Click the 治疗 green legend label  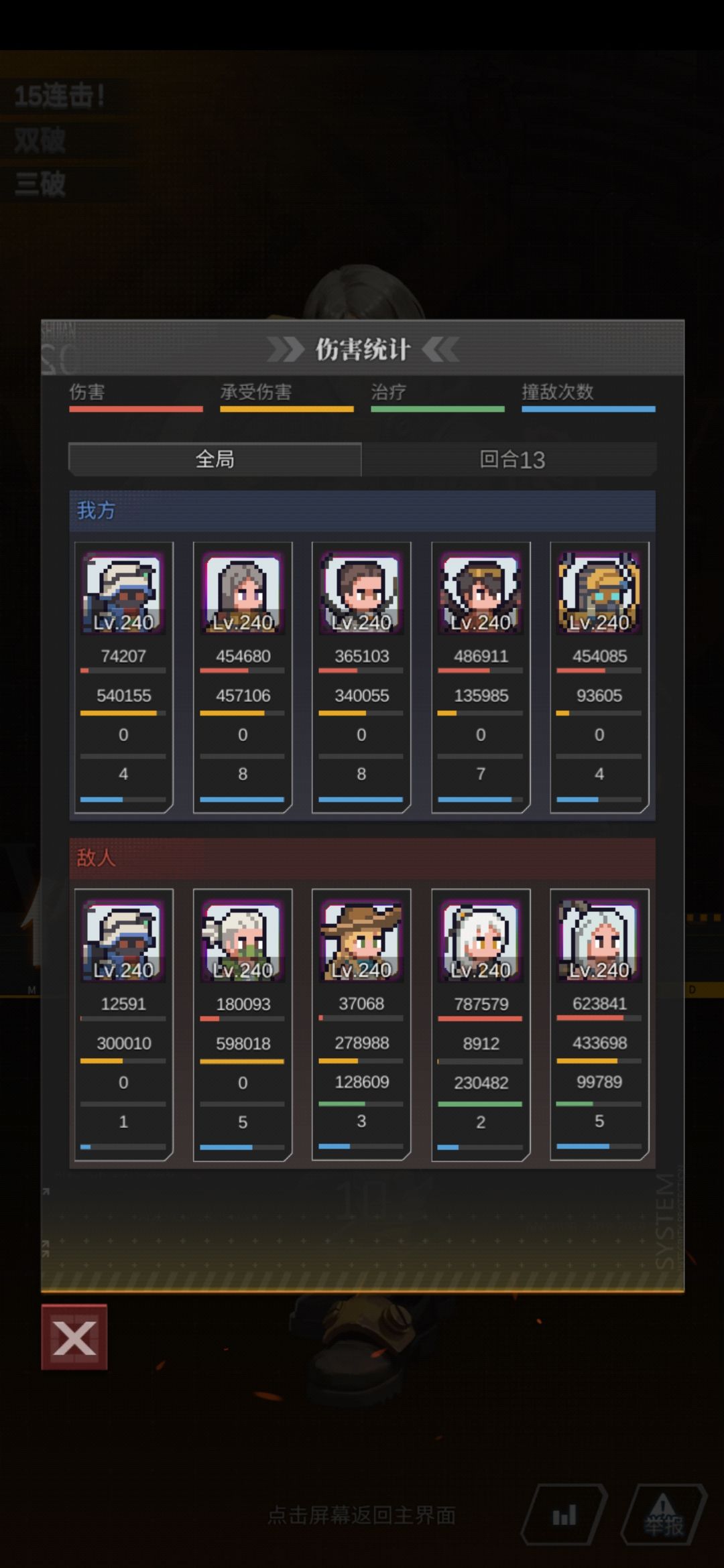(389, 392)
